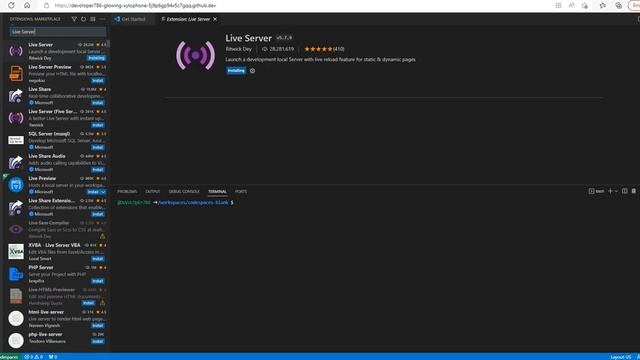The height and width of the screenshot is (360, 640).
Task: Install the Live Server Preview extension
Action: [98, 80]
